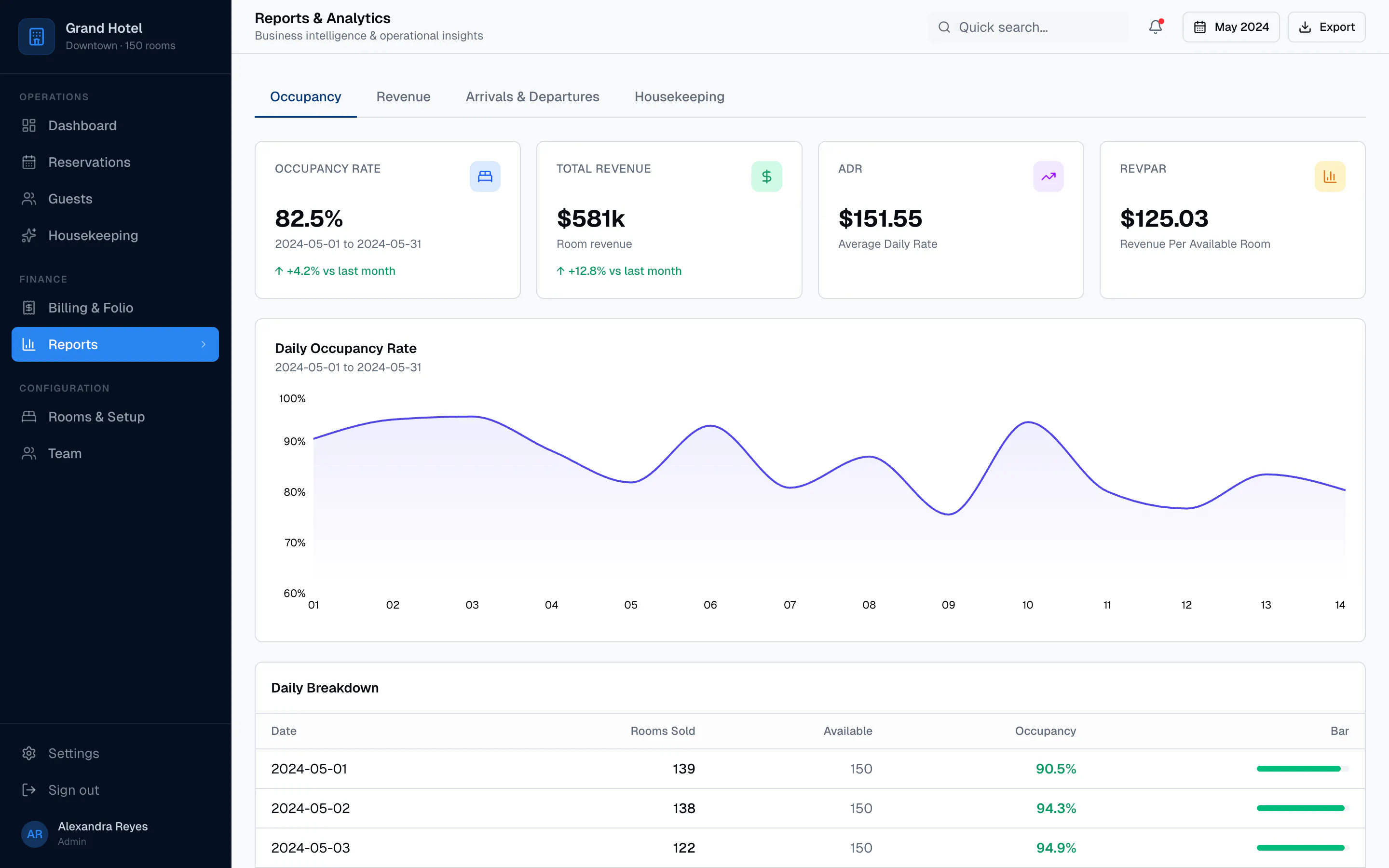Click rooms sold value 139

point(683,769)
